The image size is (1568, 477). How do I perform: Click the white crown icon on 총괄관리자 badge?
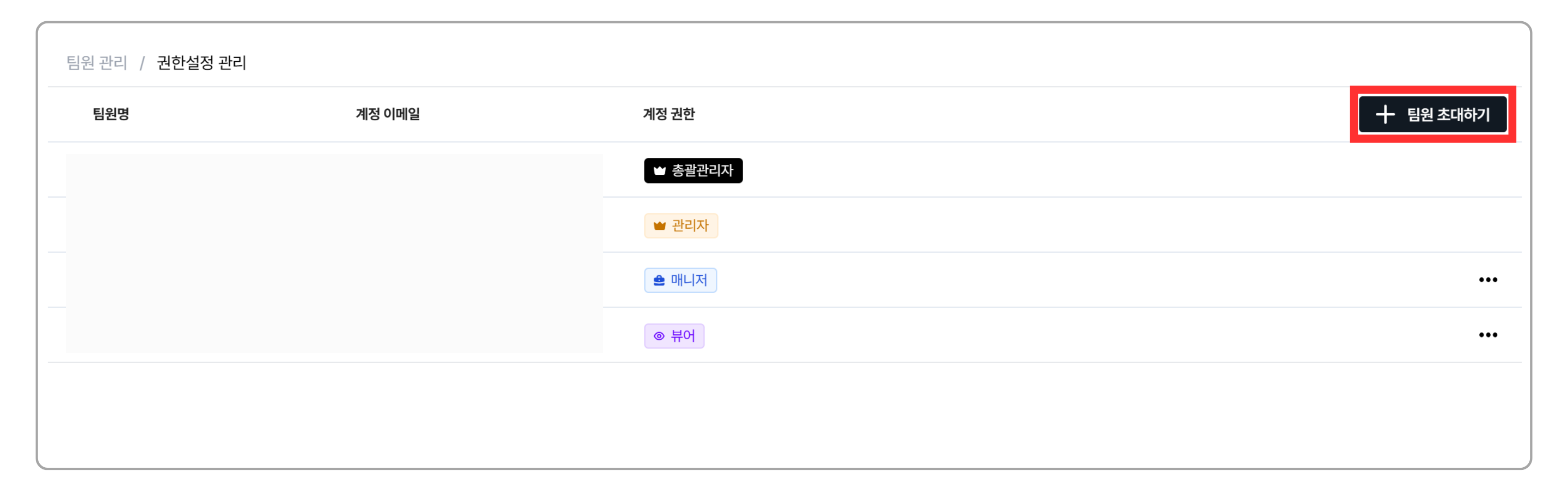(x=659, y=171)
